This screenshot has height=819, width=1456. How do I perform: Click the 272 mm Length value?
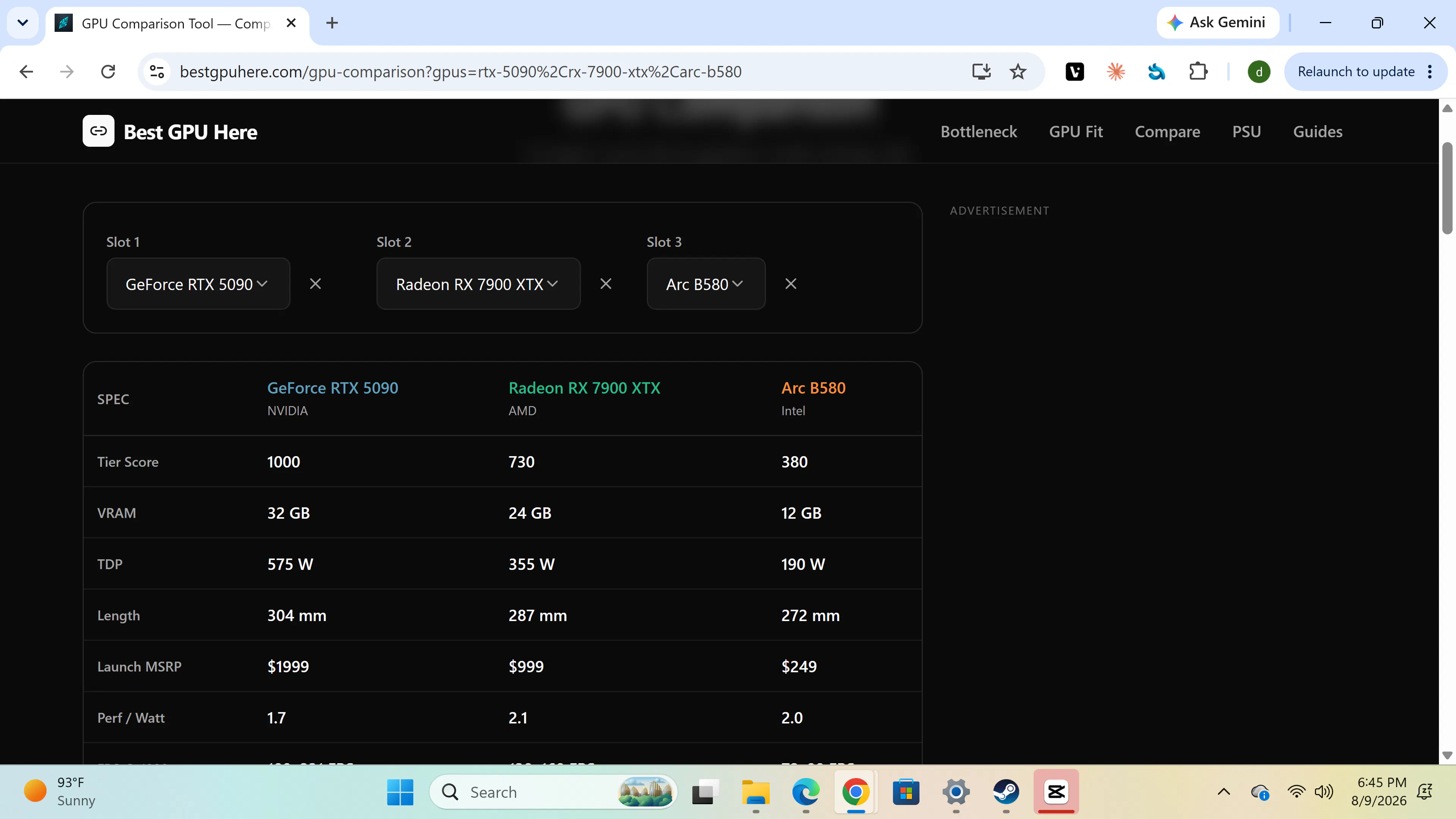(x=810, y=615)
